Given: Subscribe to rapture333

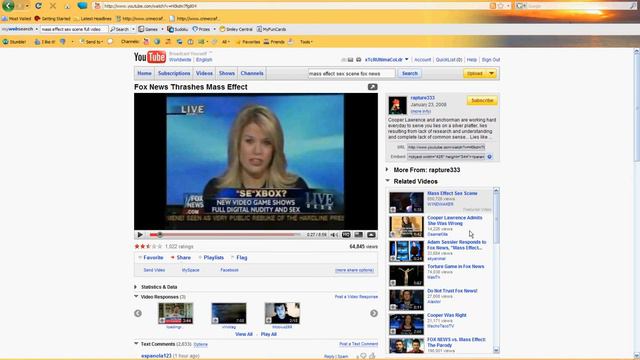Looking at the screenshot, I should tap(482, 100).
